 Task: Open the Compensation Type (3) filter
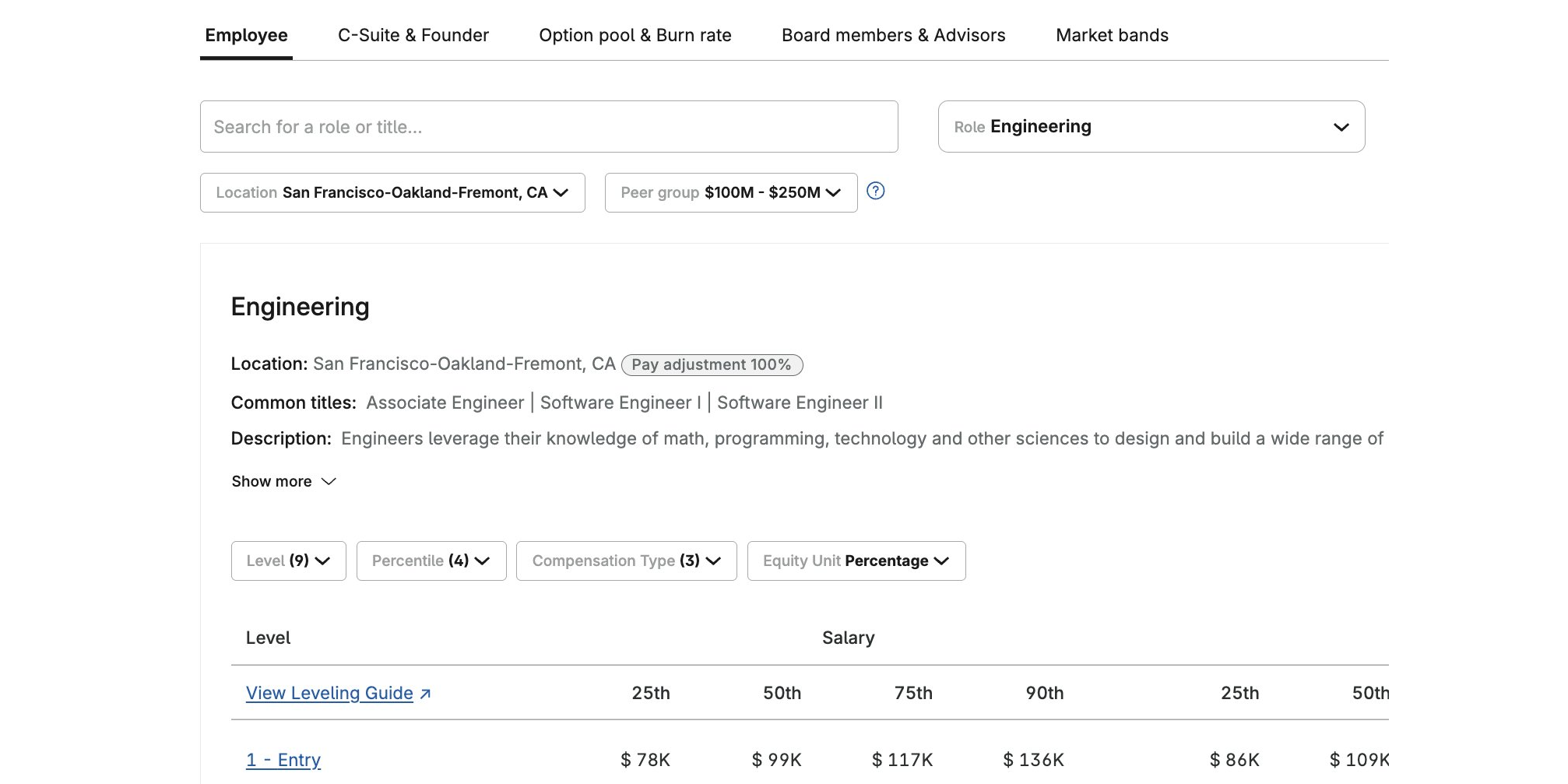click(625, 561)
